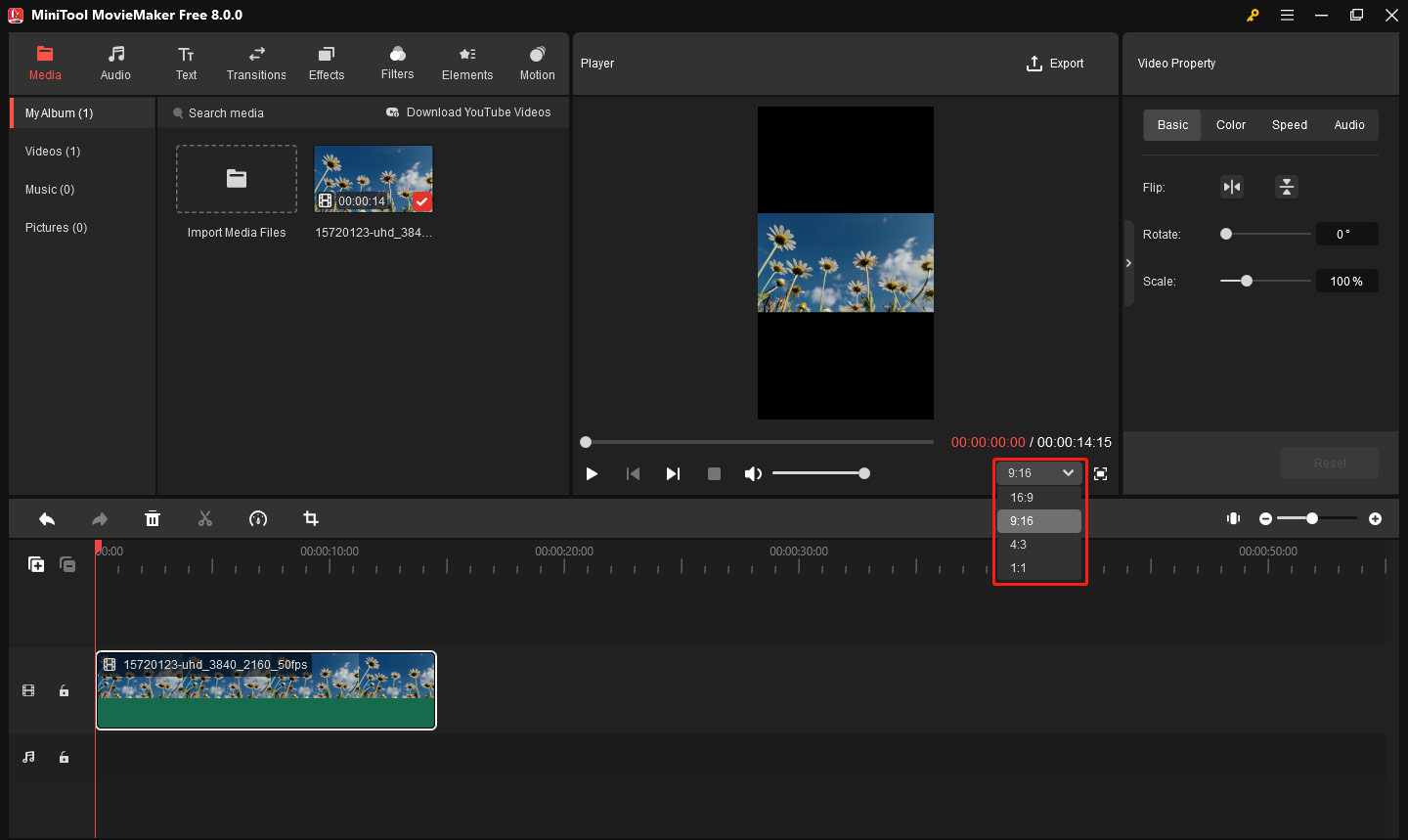Select highlighted 9:16 option in list
This screenshot has height=840, width=1408.
(x=1039, y=521)
